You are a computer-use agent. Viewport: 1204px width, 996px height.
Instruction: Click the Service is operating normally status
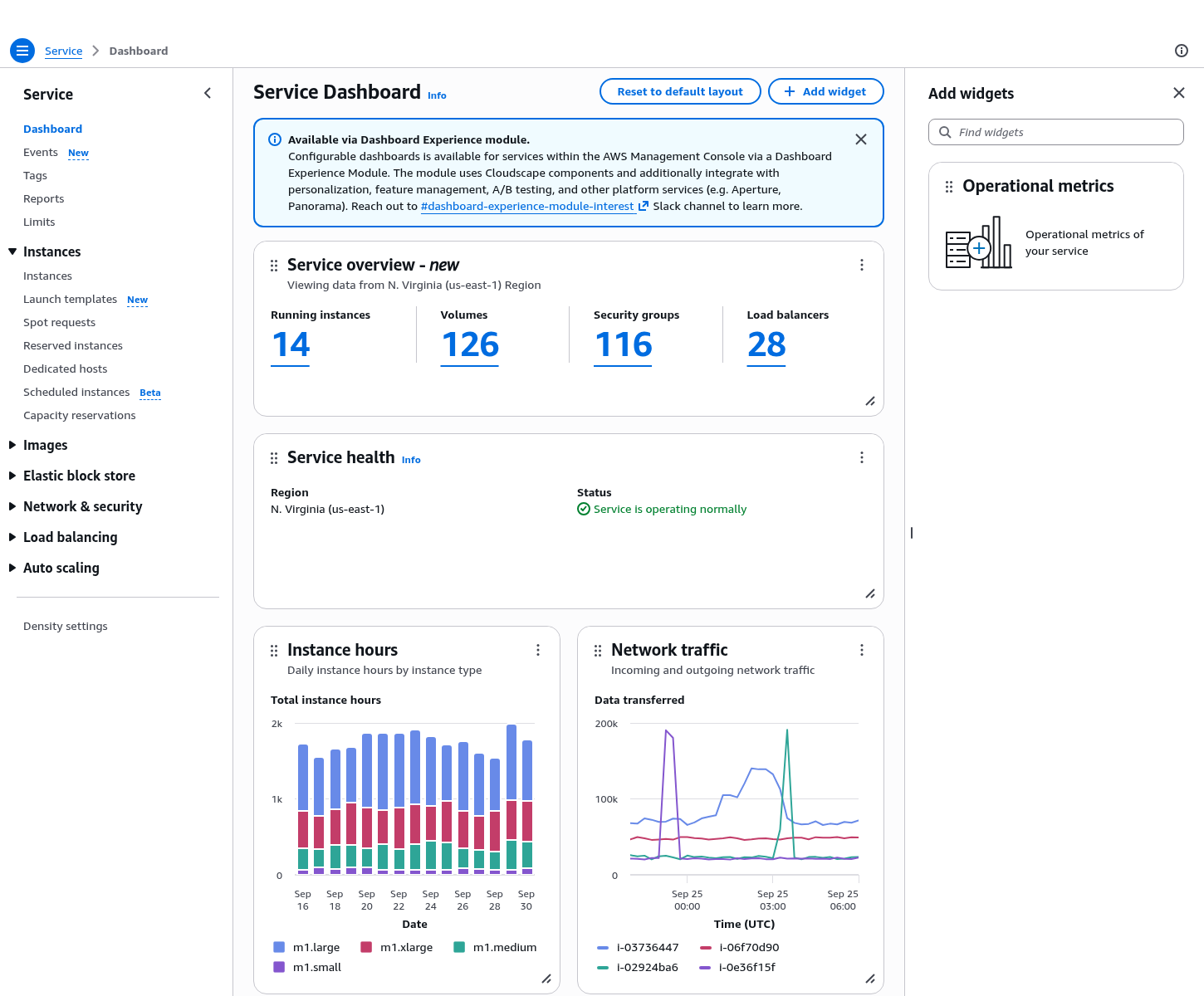tap(662, 509)
